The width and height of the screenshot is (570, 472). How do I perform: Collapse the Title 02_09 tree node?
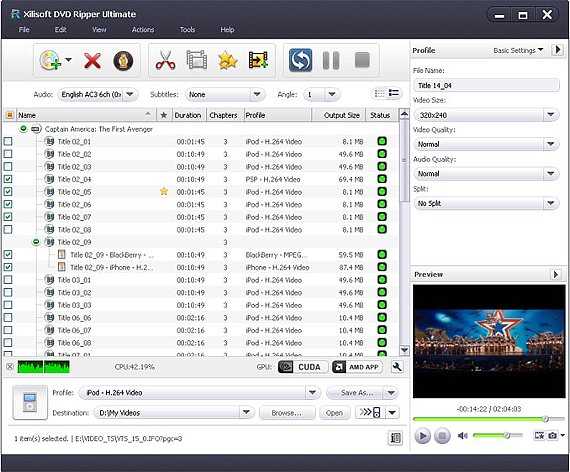(36, 242)
